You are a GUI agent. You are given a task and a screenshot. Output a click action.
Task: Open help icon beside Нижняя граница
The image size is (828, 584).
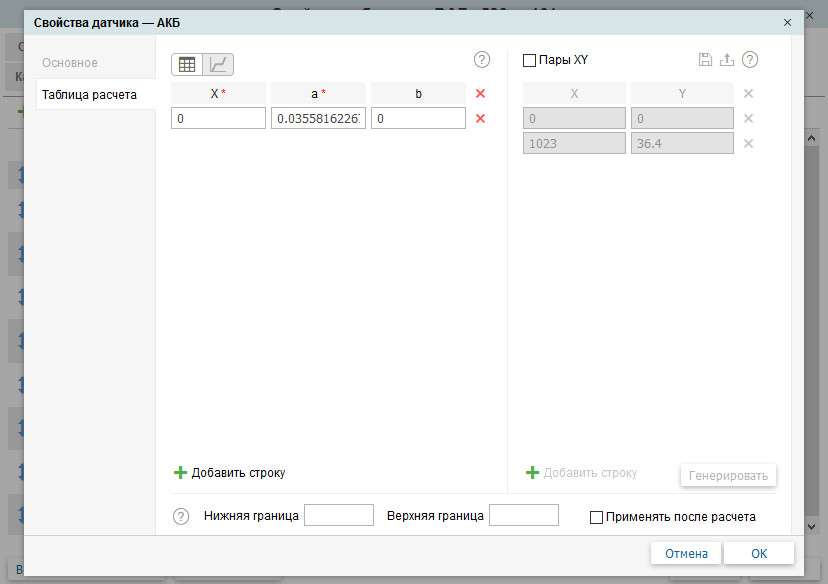coord(181,517)
